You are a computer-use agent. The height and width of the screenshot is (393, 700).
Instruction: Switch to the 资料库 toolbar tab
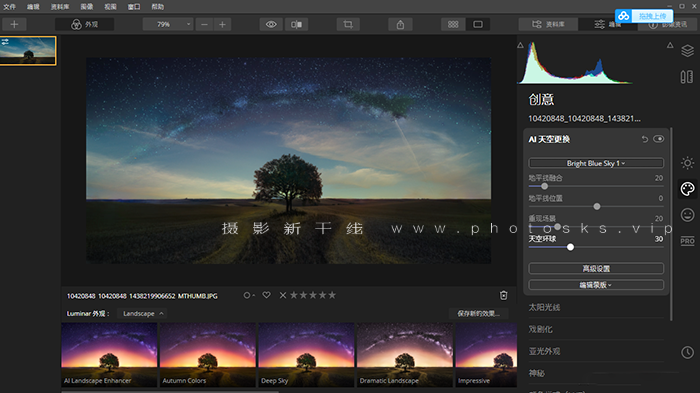click(x=548, y=24)
